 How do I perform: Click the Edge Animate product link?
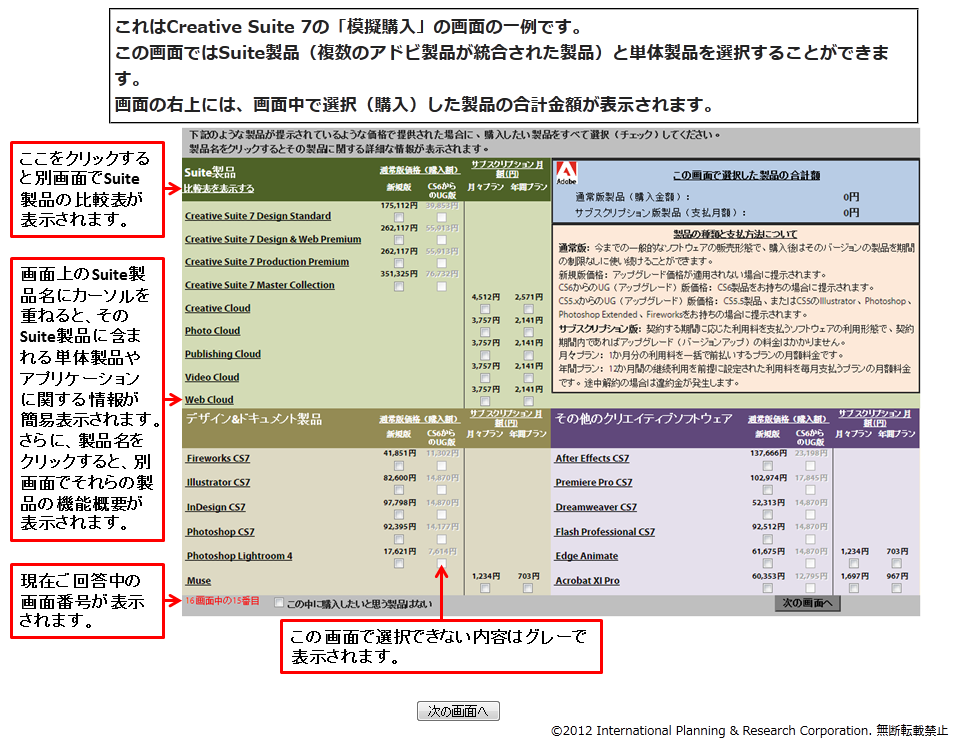(586, 556)
